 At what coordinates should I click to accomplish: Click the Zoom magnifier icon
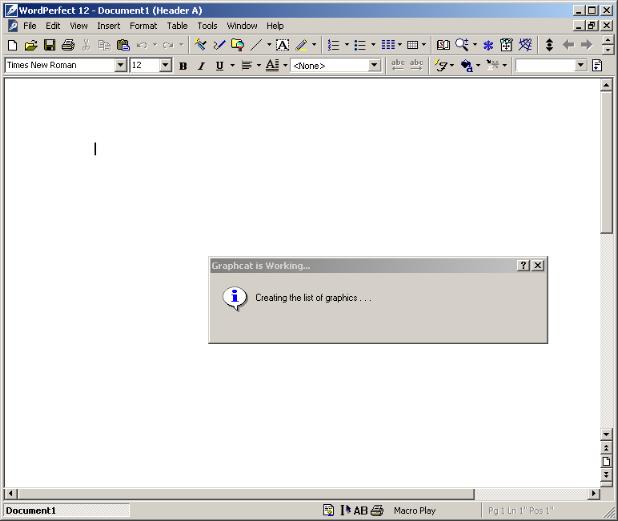[462, 45]
